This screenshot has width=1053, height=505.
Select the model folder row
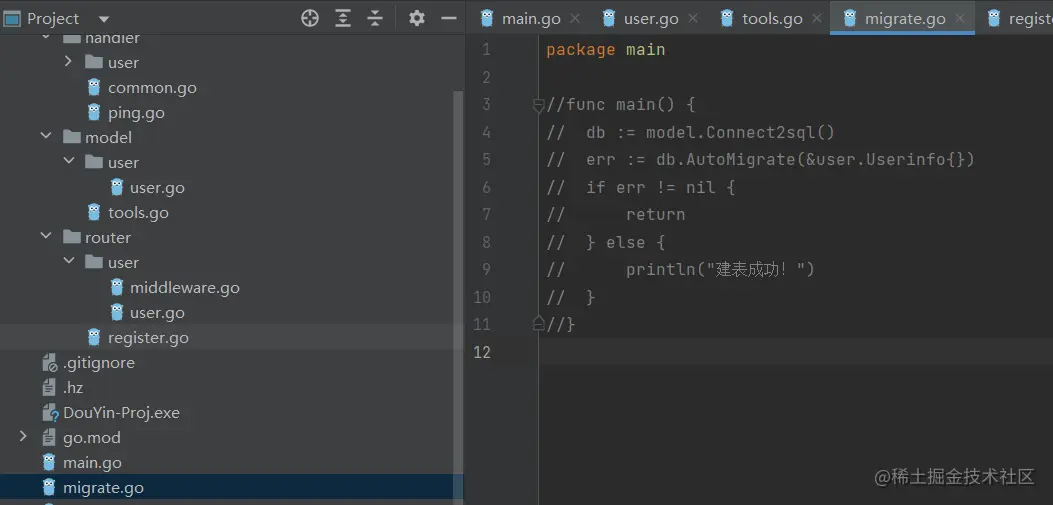(232, 137)
